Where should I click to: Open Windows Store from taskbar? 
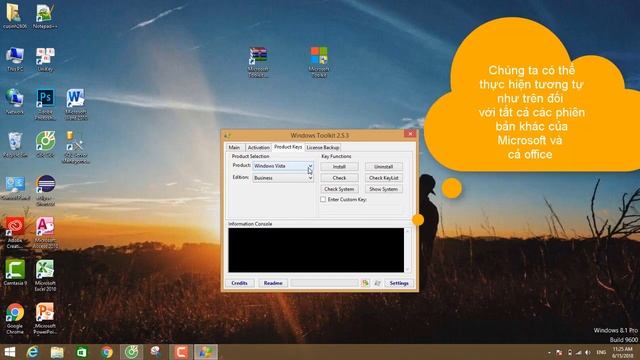82,352
